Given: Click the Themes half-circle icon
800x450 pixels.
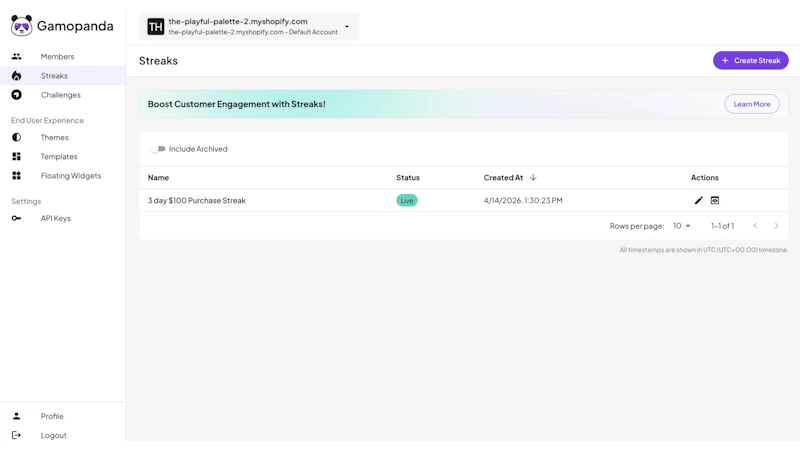Looking at the screenshot, I should 16,137.
